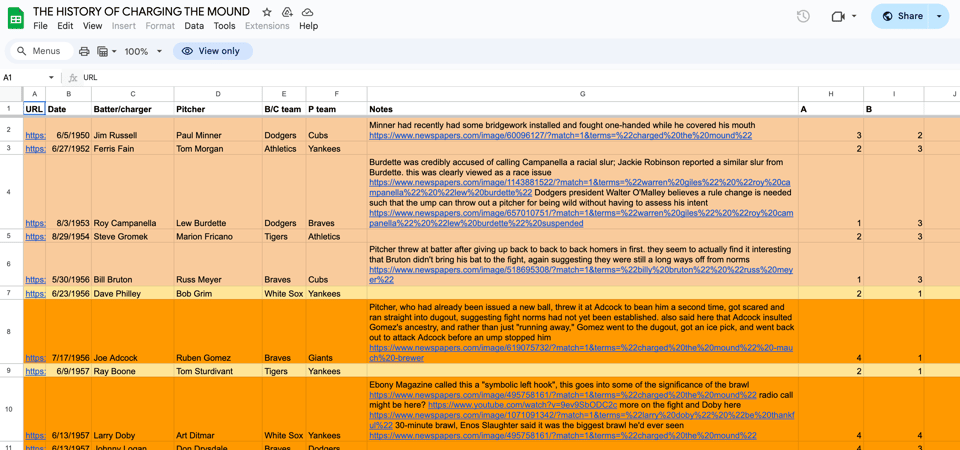Viewport: 960px width, 450px height.
Task: Start a video call with the camera icon
Action: coord(838,16)
